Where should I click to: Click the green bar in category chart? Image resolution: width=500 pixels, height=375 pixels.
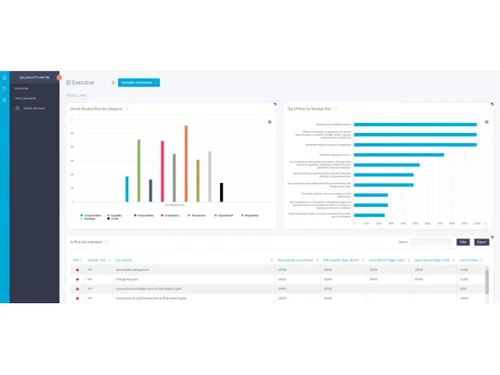point(139,171)
